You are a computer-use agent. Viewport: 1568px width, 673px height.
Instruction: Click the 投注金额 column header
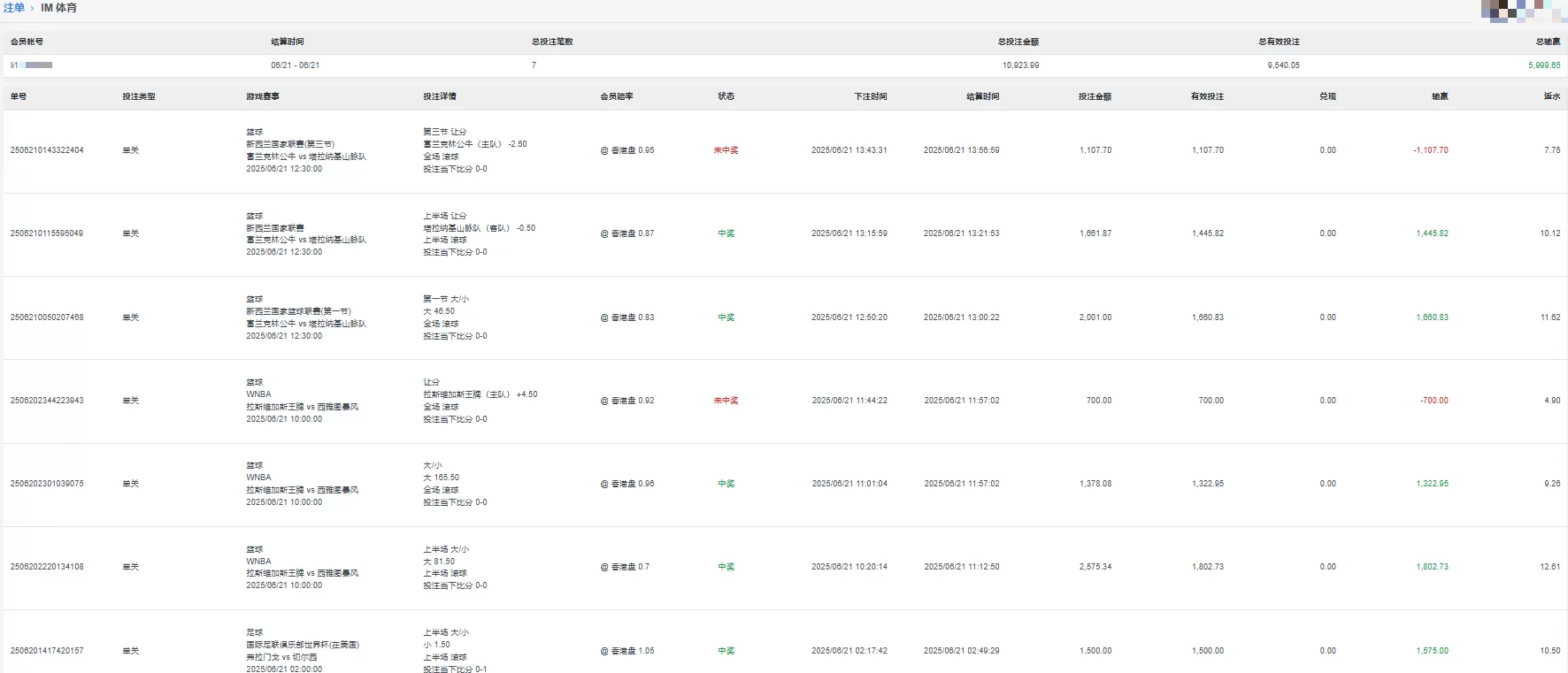[1095, 96]
